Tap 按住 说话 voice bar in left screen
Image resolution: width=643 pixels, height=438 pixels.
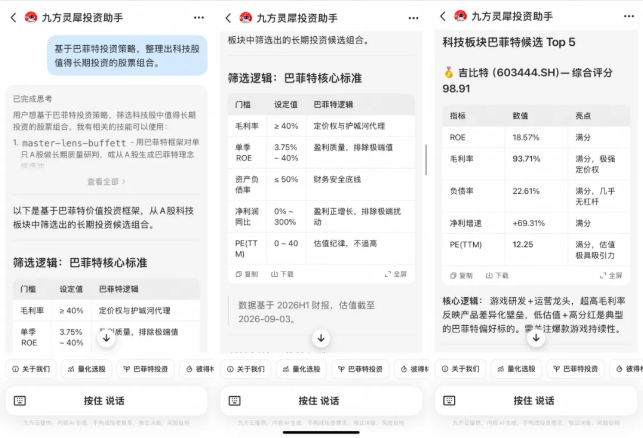pyautogui.click(x=107, y=401)
